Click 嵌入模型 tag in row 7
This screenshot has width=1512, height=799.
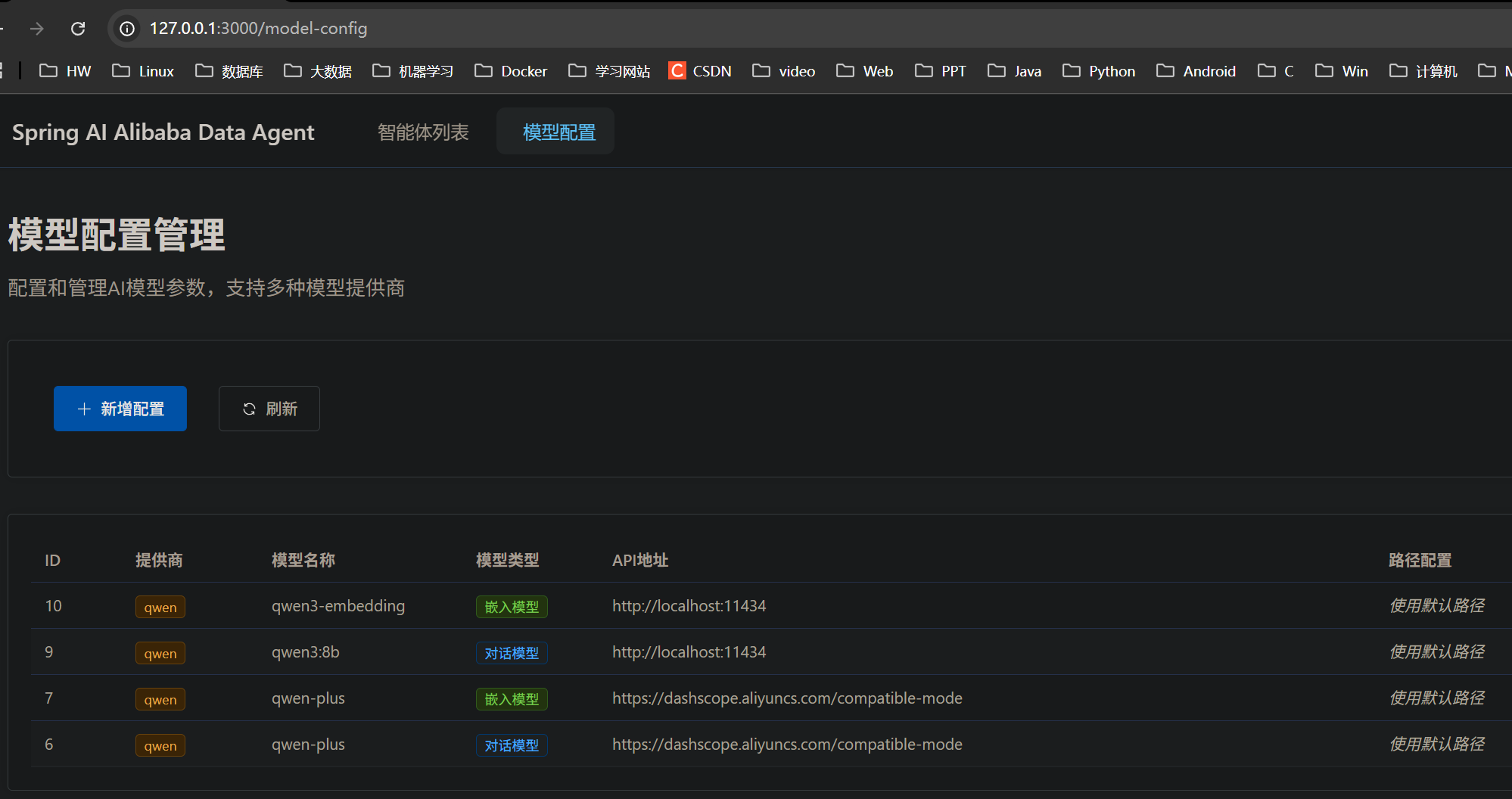coord(512,699)
